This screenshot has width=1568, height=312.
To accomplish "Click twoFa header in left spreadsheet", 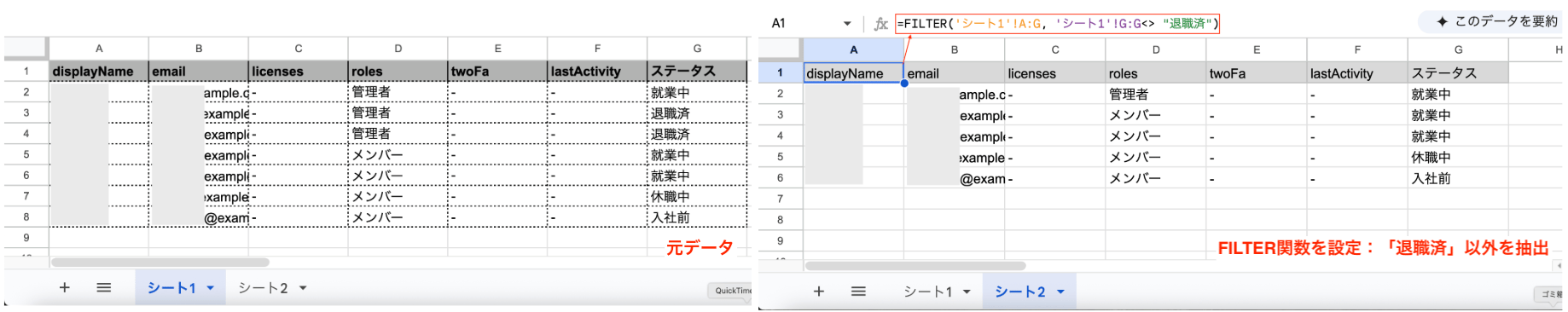I will point(498,72).
